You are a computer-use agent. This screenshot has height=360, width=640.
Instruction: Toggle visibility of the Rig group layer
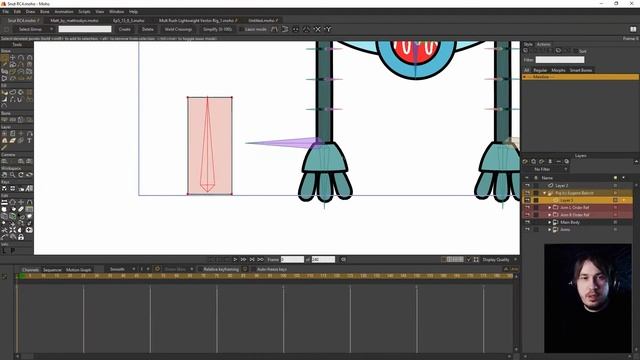pyautogui.click(x=527, y=193)
